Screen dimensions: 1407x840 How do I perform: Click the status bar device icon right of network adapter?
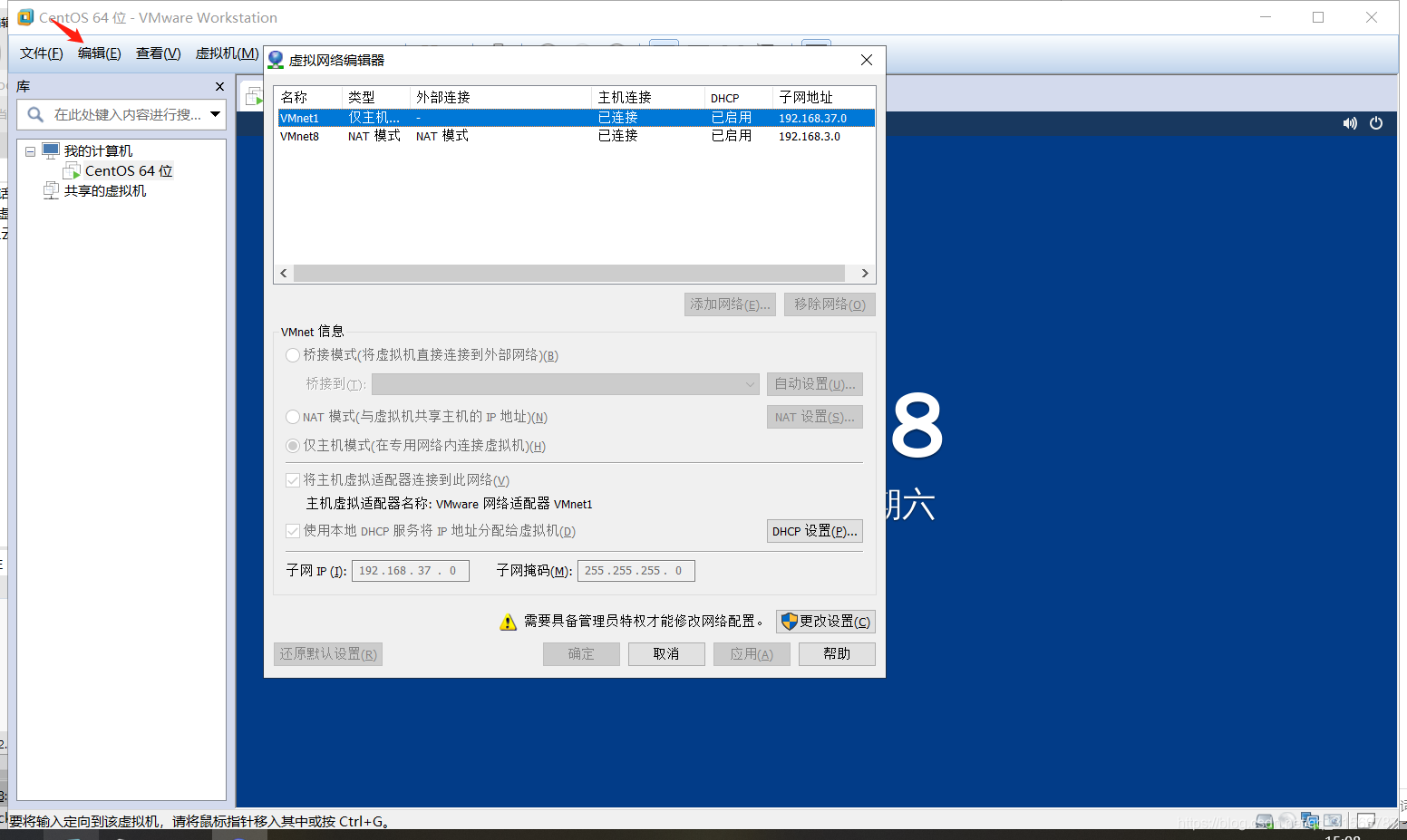(x=1333, y=822)
